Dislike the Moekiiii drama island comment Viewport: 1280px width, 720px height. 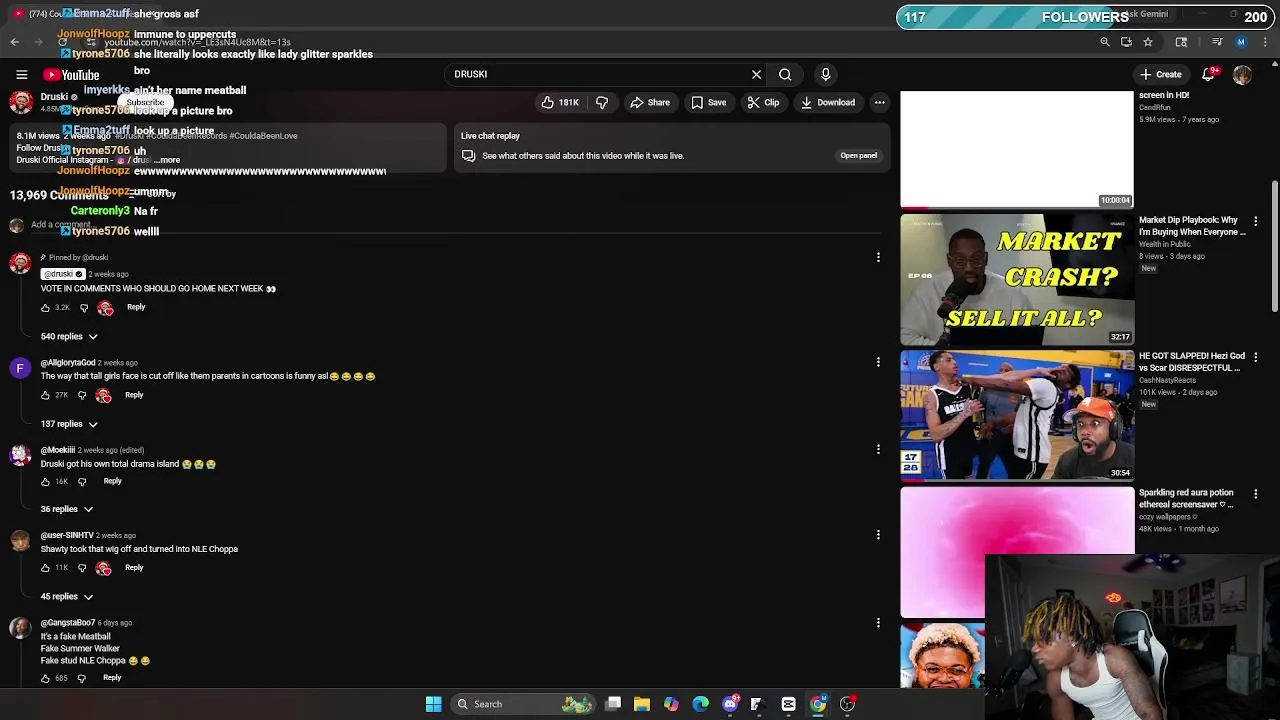click(82, 482)
